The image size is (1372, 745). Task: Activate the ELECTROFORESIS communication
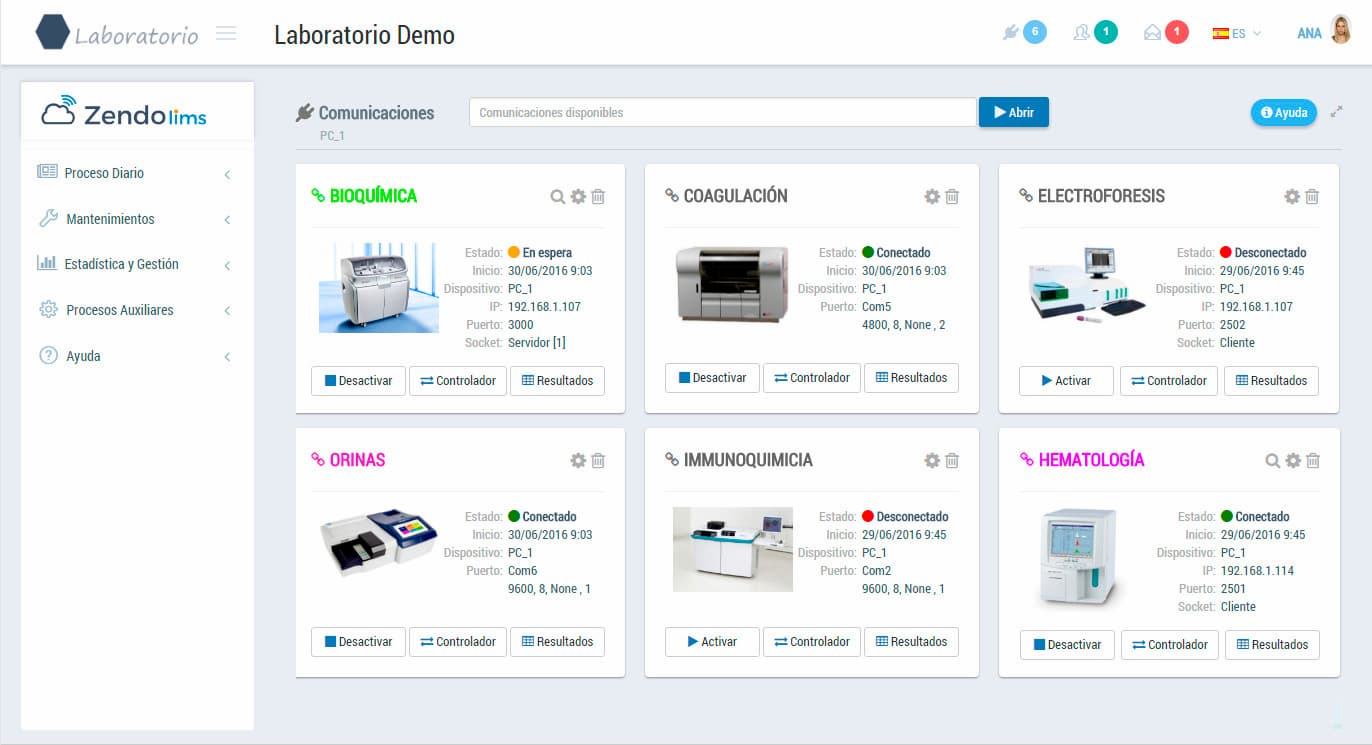(1065, 381)
